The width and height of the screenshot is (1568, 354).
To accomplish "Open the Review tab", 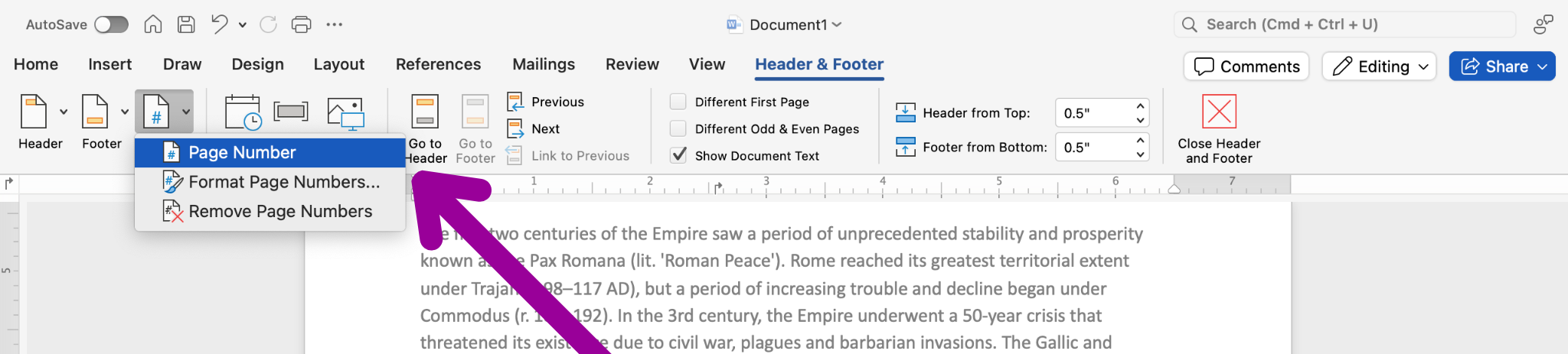I will 632,64.
